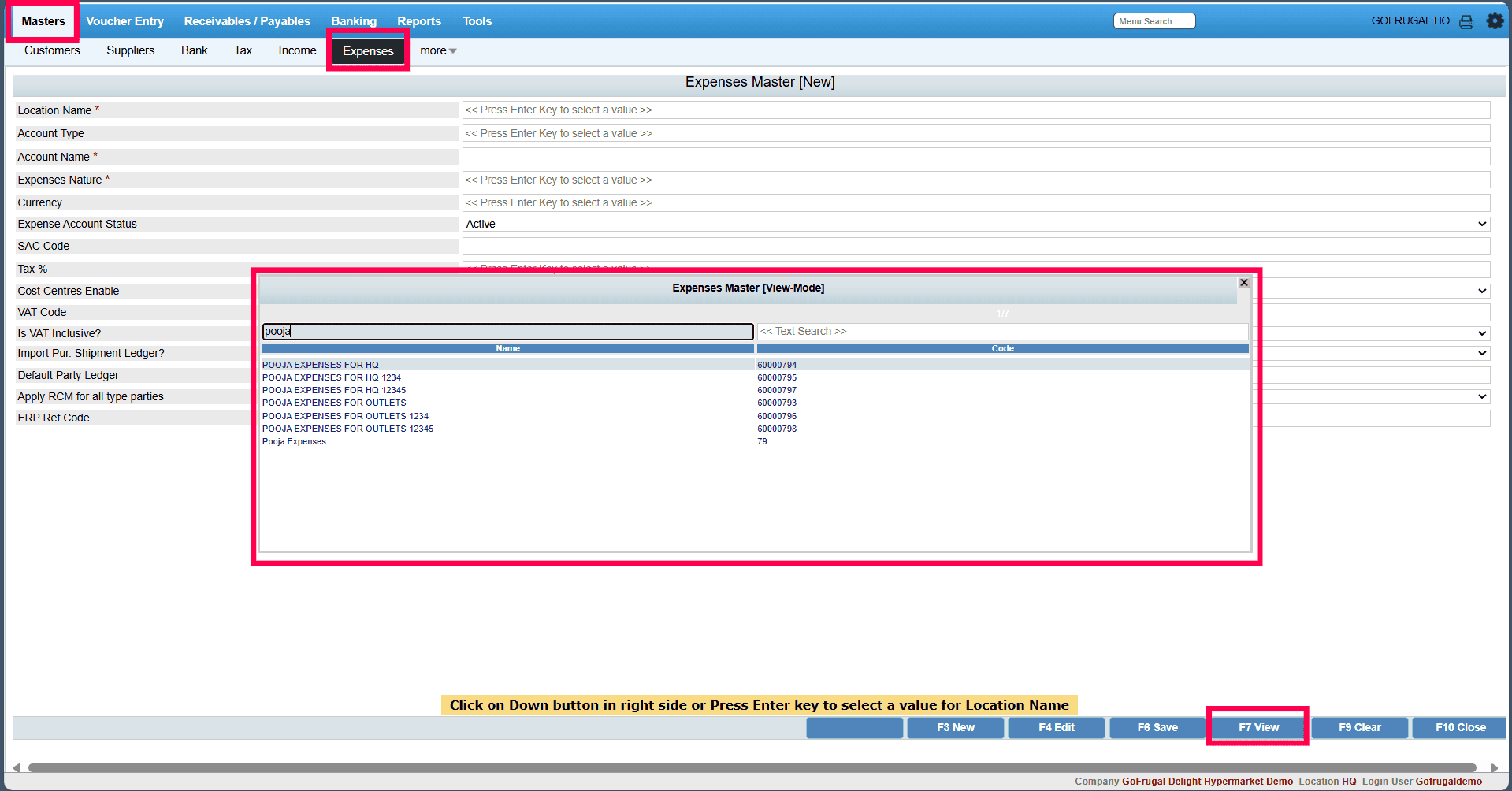Open the Cost Centres Enable dropdown
This screenshot has height=791, width=1512.
[1482, 291]
